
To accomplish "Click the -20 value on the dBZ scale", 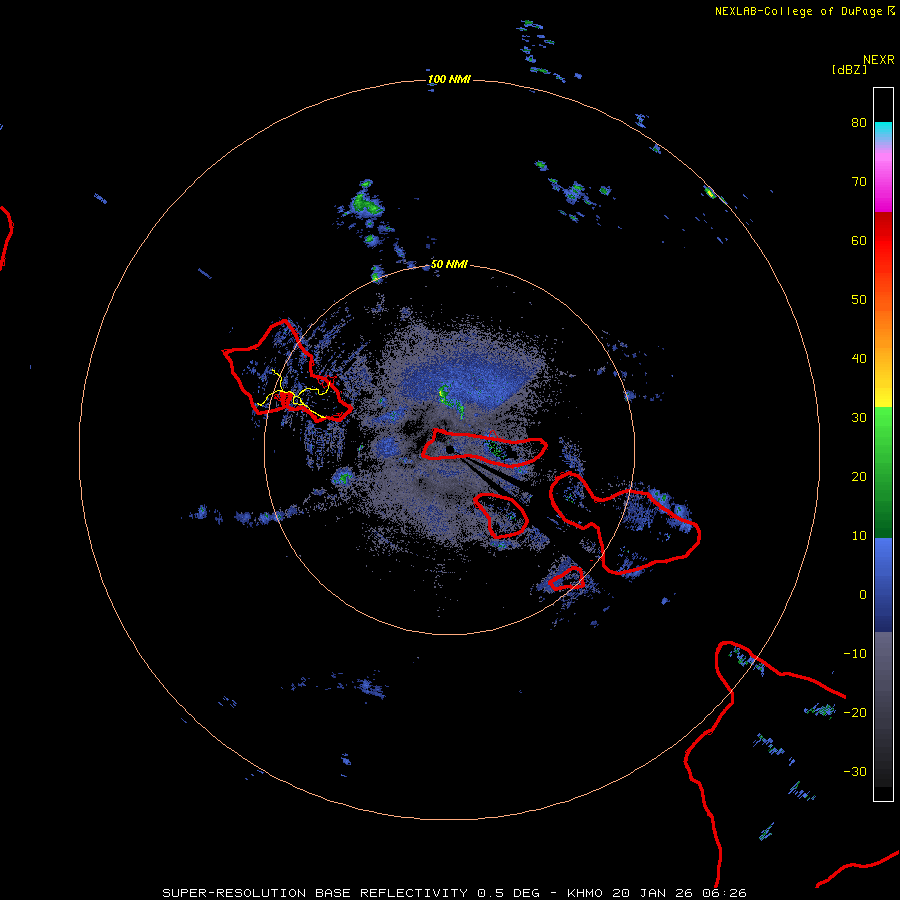I will point(855,713).
